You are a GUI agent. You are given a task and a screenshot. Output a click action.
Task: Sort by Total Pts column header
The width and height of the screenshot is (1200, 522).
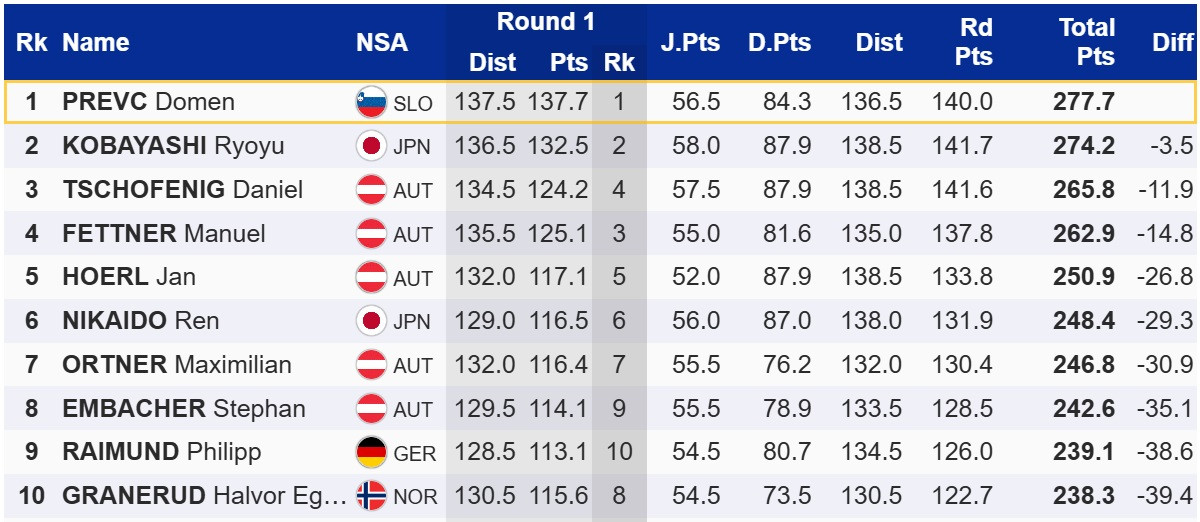point(1086,43)
